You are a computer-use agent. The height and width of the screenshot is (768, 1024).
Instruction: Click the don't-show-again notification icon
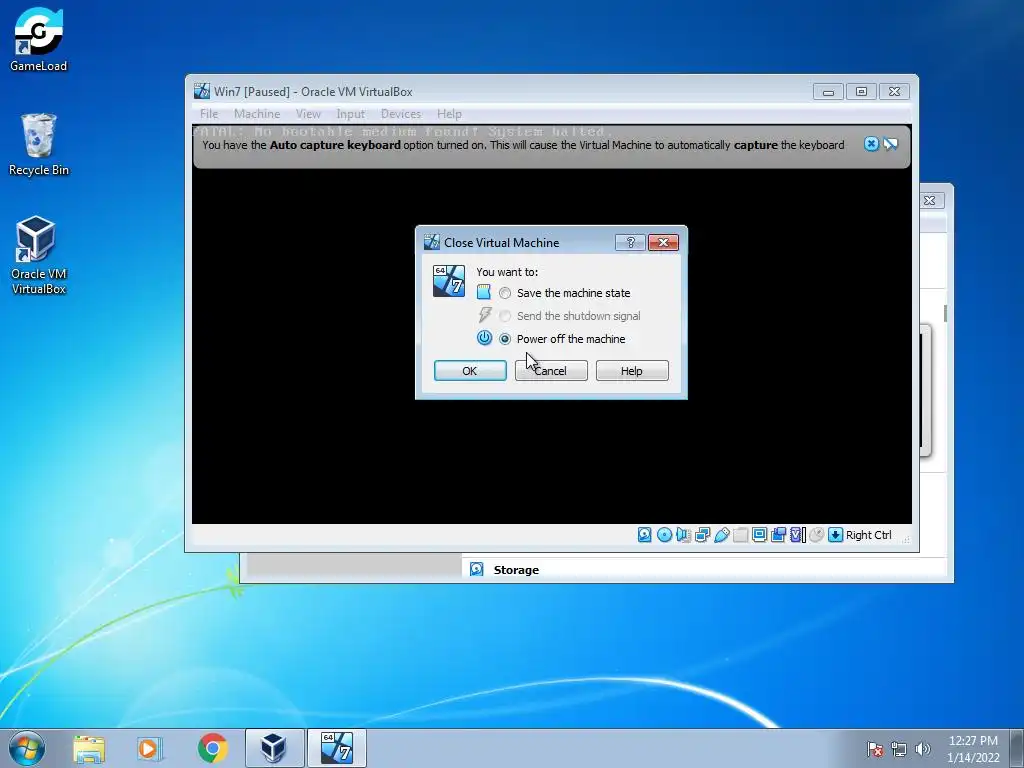tap(891, 144)
